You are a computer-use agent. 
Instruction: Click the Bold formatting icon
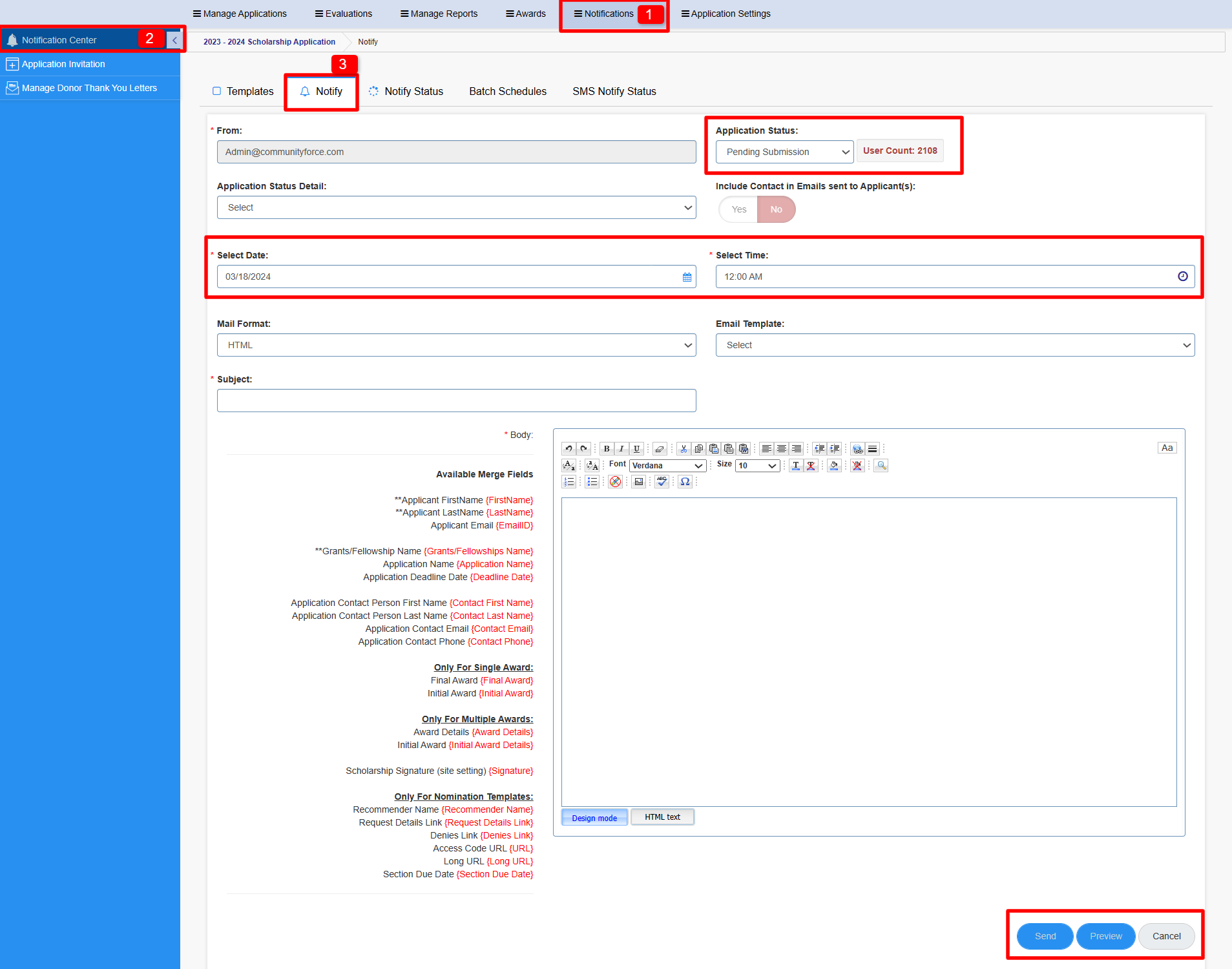(x=606, y=448)
